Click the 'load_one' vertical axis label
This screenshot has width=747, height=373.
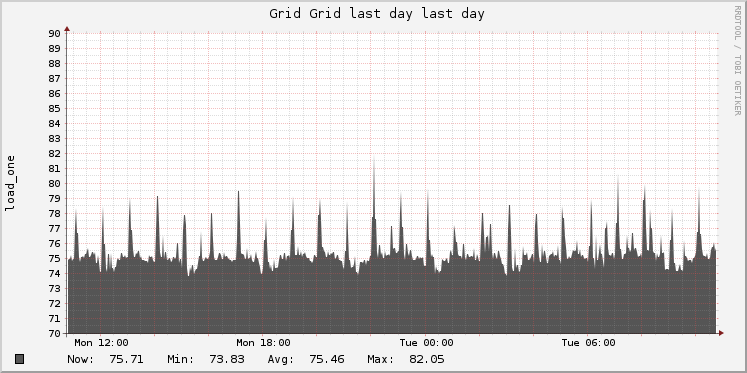click(10, 183)
